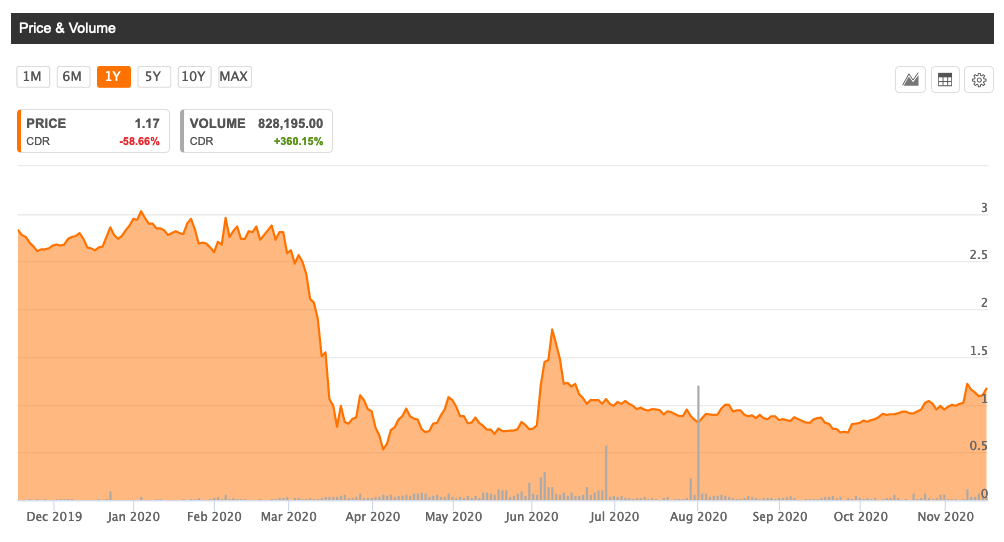Click the 'Price & Volume' header title
Image resolution: width=1004 pixels, height=542 pixels.
tap(67, 28)
